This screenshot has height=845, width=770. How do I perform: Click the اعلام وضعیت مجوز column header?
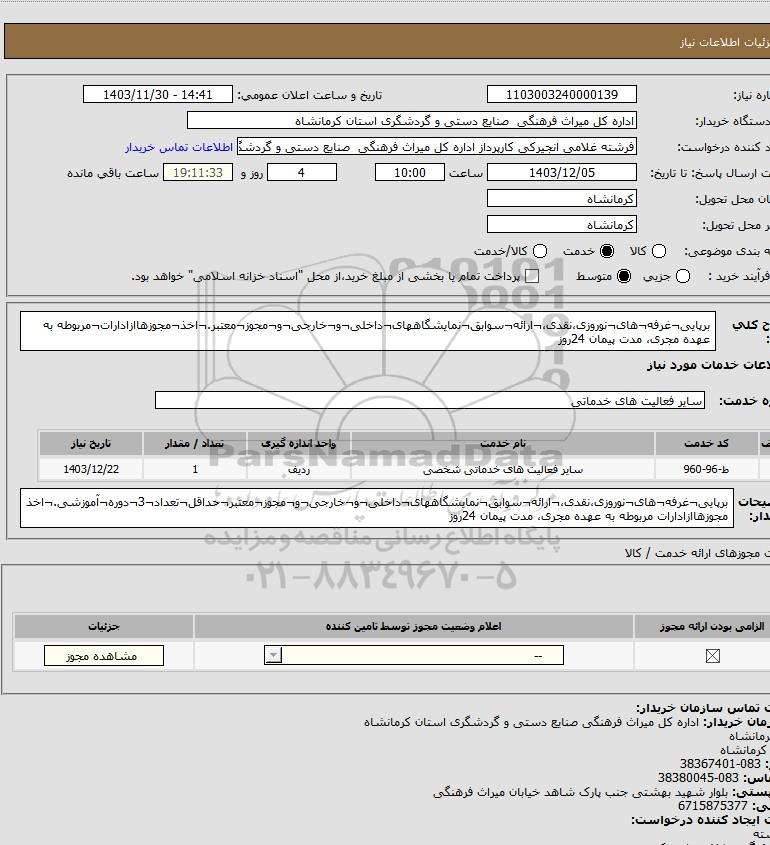[413, 626]
